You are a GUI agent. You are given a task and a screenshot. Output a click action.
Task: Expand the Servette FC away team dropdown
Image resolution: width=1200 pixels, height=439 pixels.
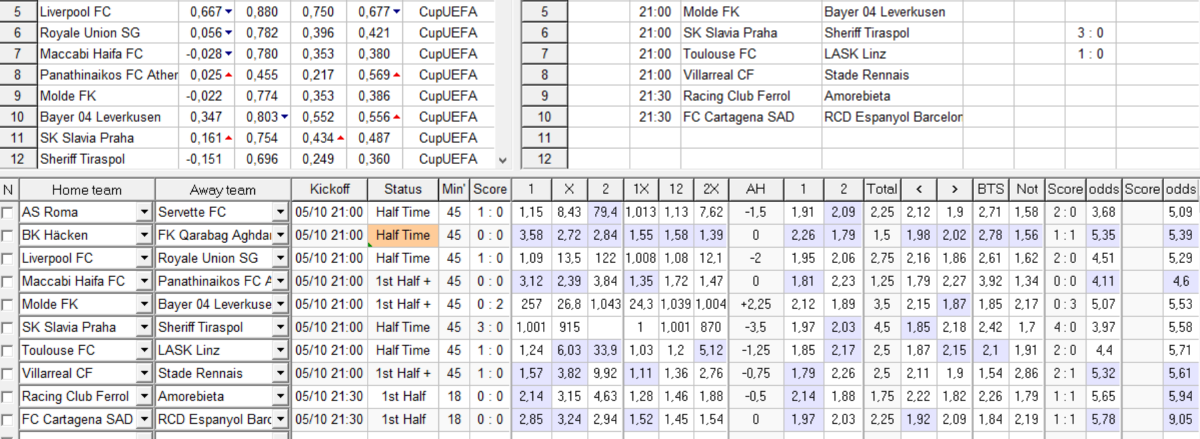pyautogui.click(x=281, y=213)
